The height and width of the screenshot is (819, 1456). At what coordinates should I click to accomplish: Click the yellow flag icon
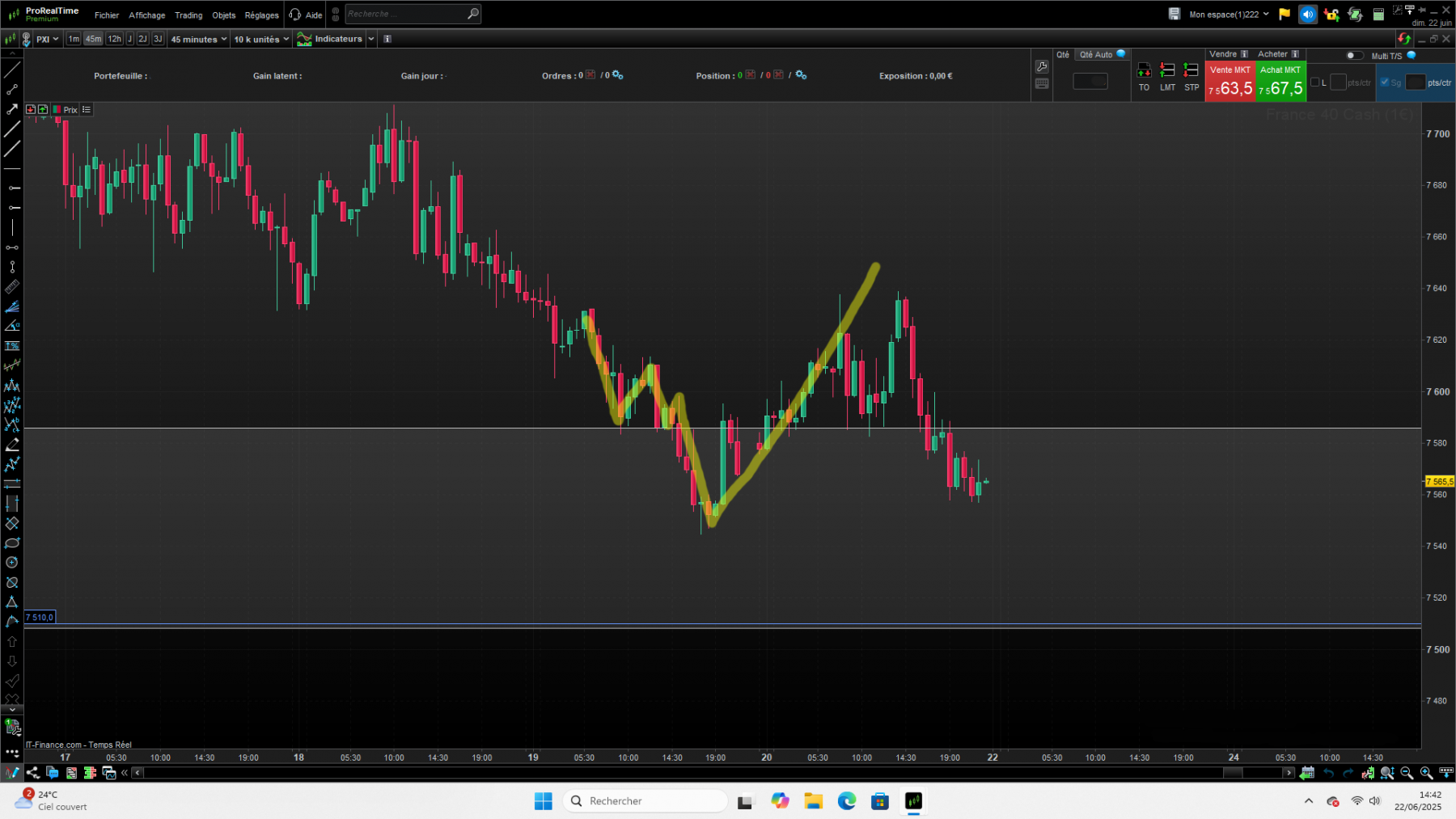click(1285, 14)
